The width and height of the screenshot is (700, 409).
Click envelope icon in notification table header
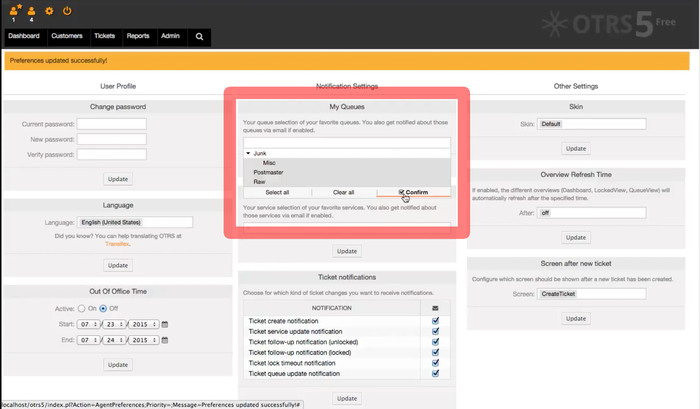(x=435, y=308)
